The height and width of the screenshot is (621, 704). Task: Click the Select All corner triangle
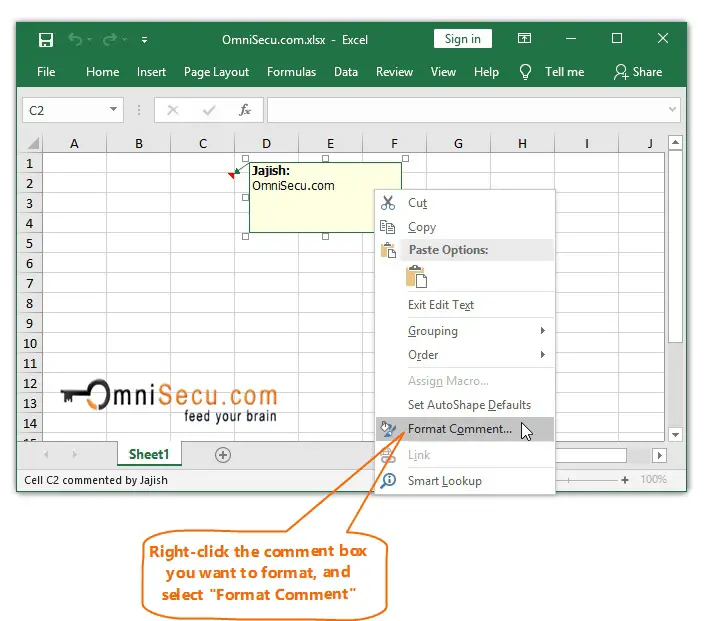coord(32,144)
